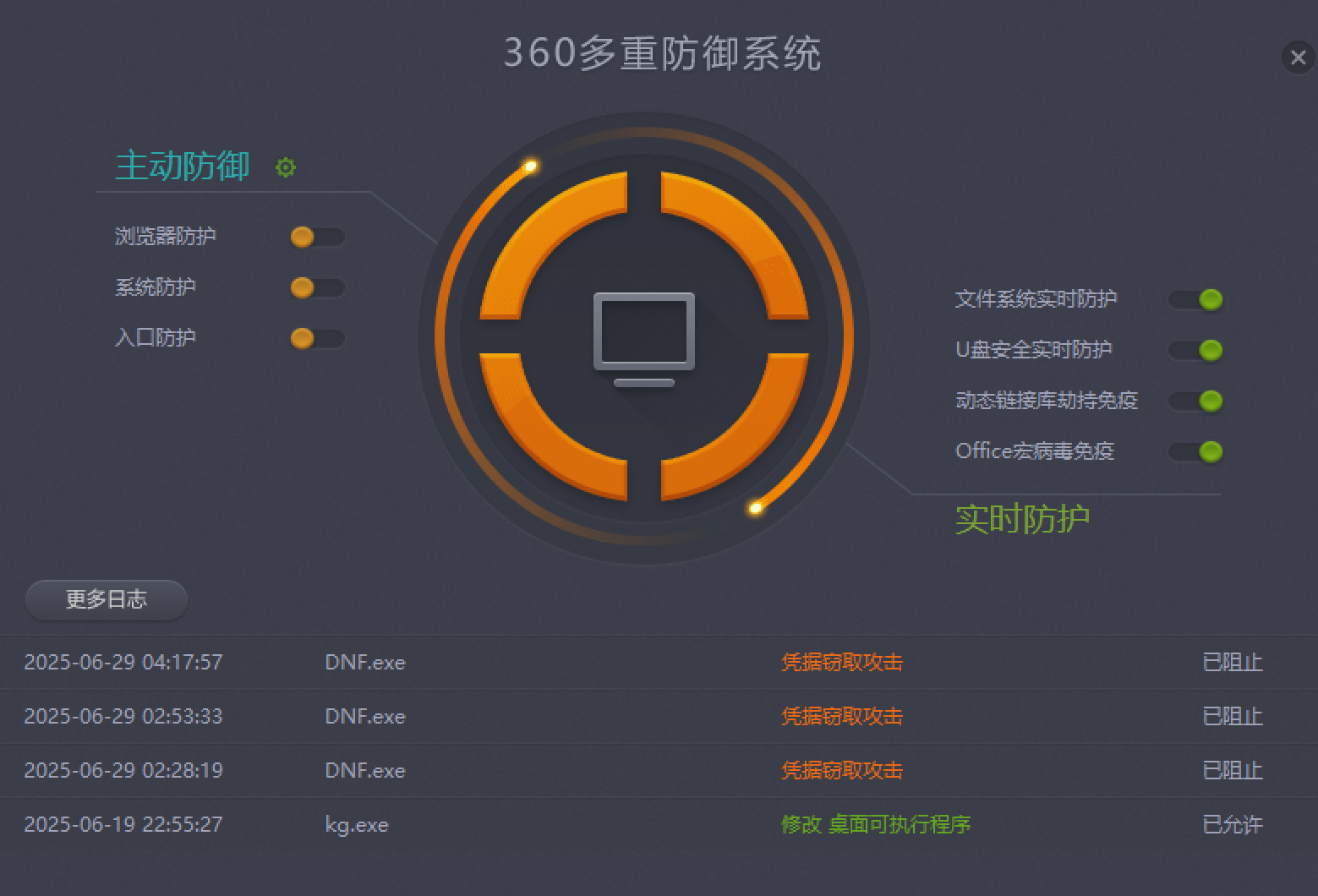Viewport: 1318px width, 896px height.
Task: Turn off Office宏病毒免疫
Action: pyautogui.click(x=1195, y=451)
